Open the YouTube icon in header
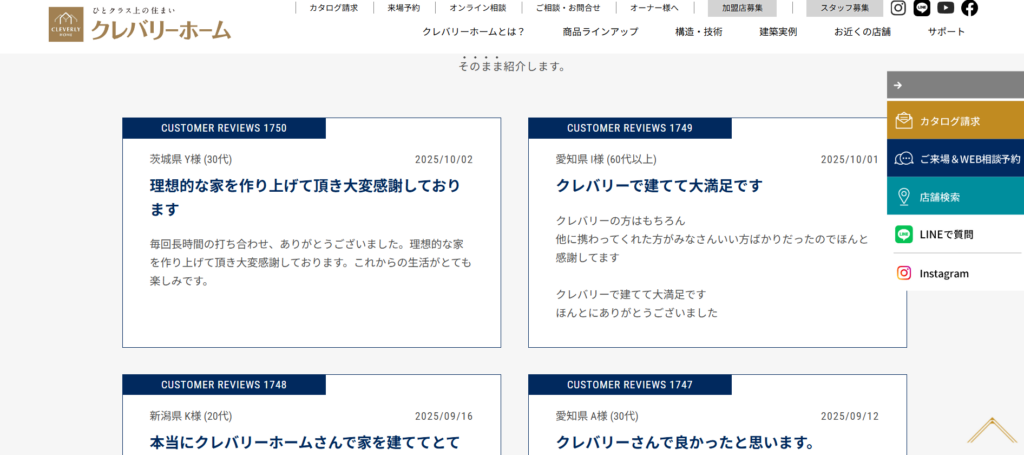The image size is (1024, 455). pyautogui.click(x=946, y=8)
